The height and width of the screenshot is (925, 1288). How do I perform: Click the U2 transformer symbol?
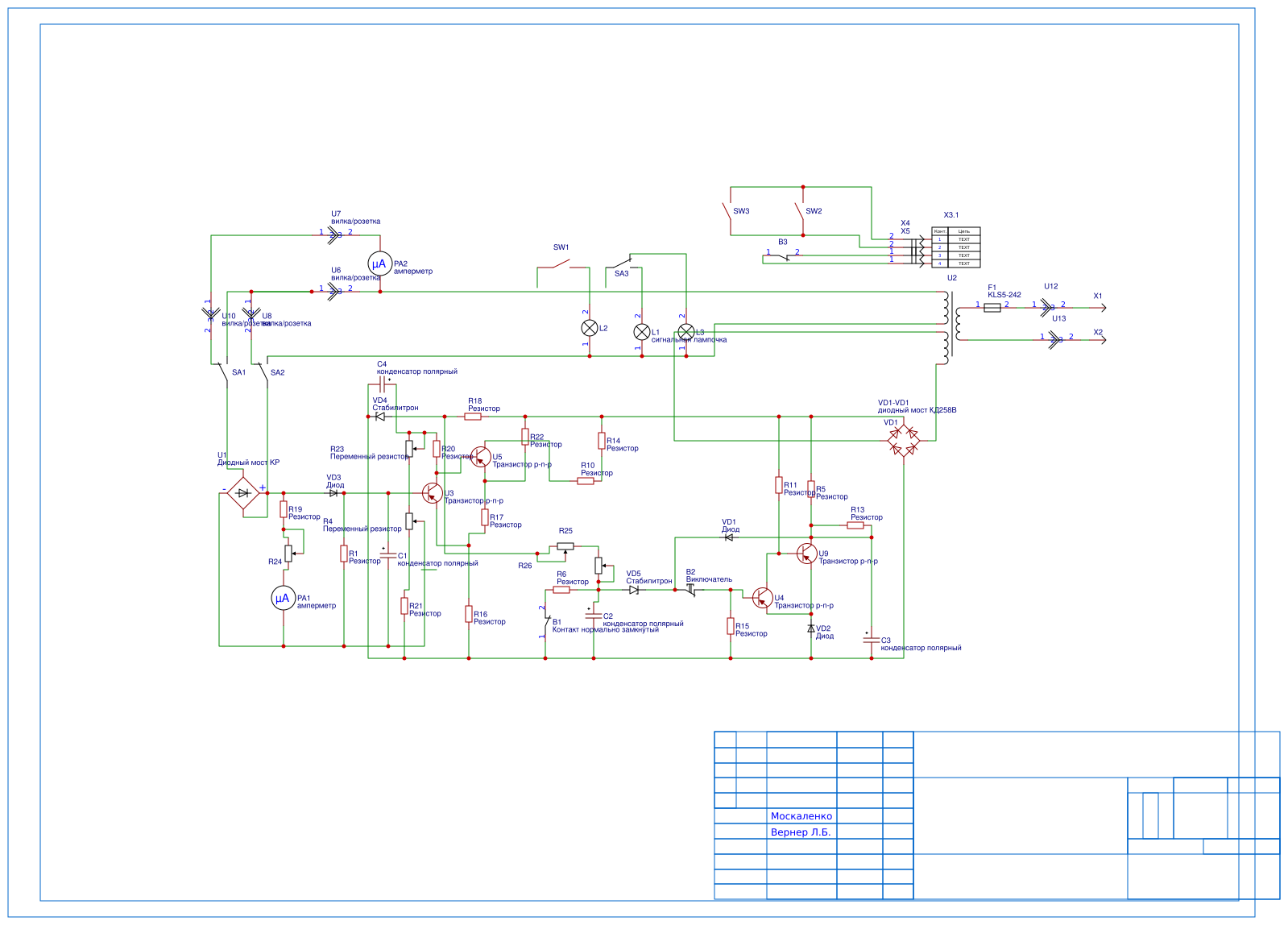pyautogui.click(x=952, y=328)
